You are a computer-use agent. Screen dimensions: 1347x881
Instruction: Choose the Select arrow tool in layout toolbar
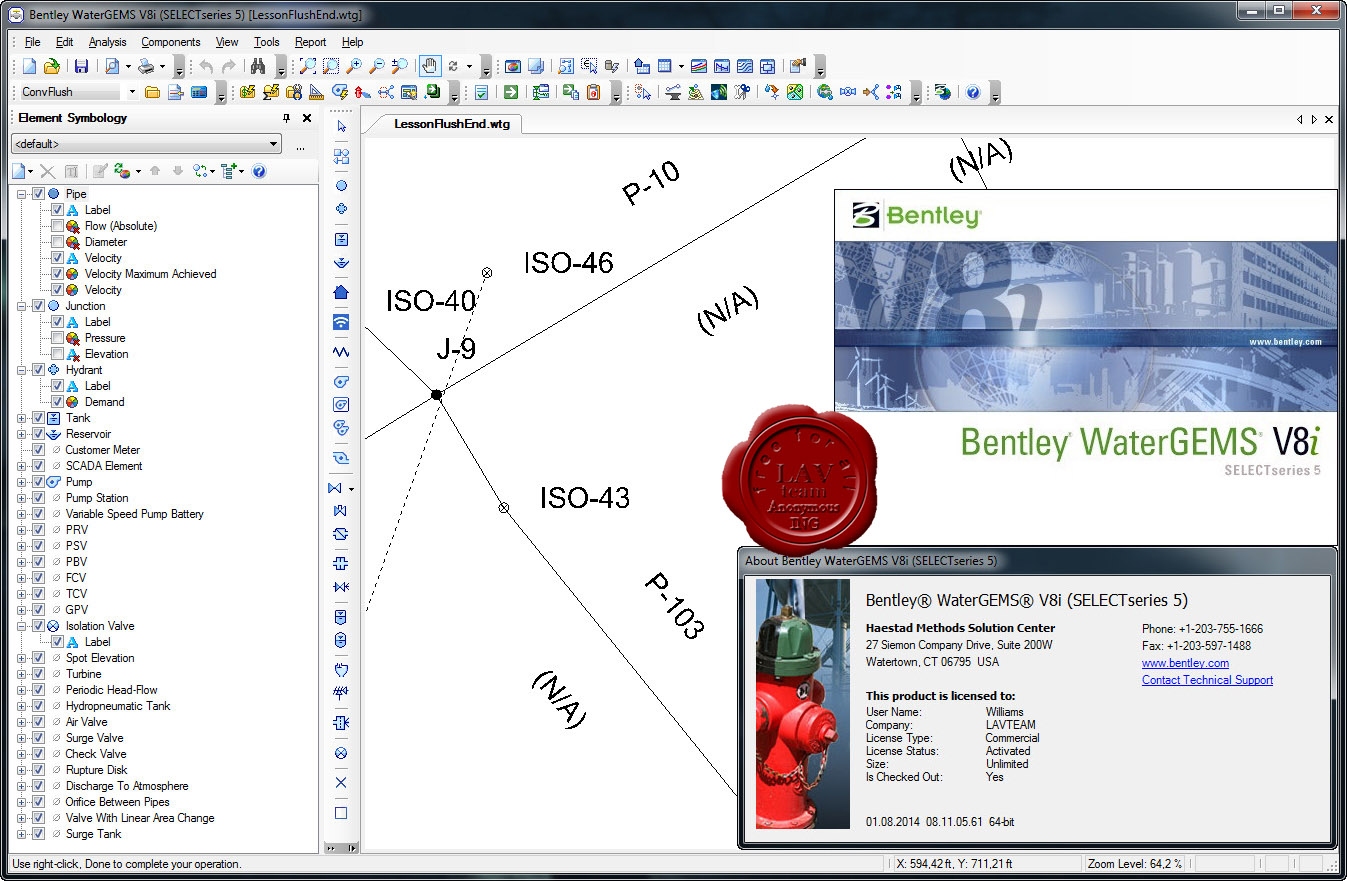(x=341, y=127)
